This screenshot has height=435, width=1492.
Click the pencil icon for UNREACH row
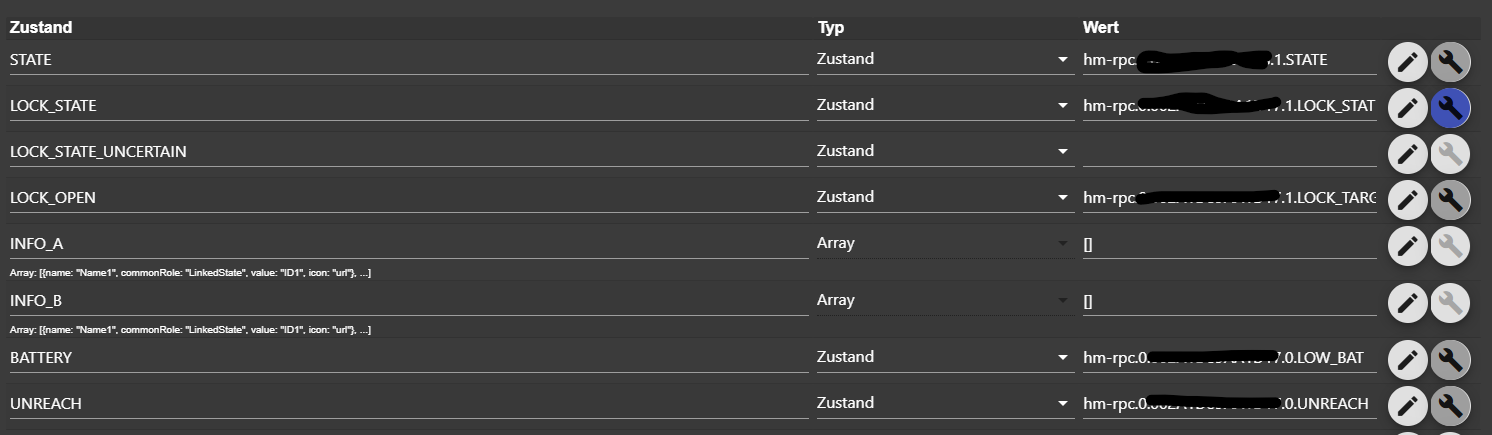pyautogui.click(x=1407, y=405)
